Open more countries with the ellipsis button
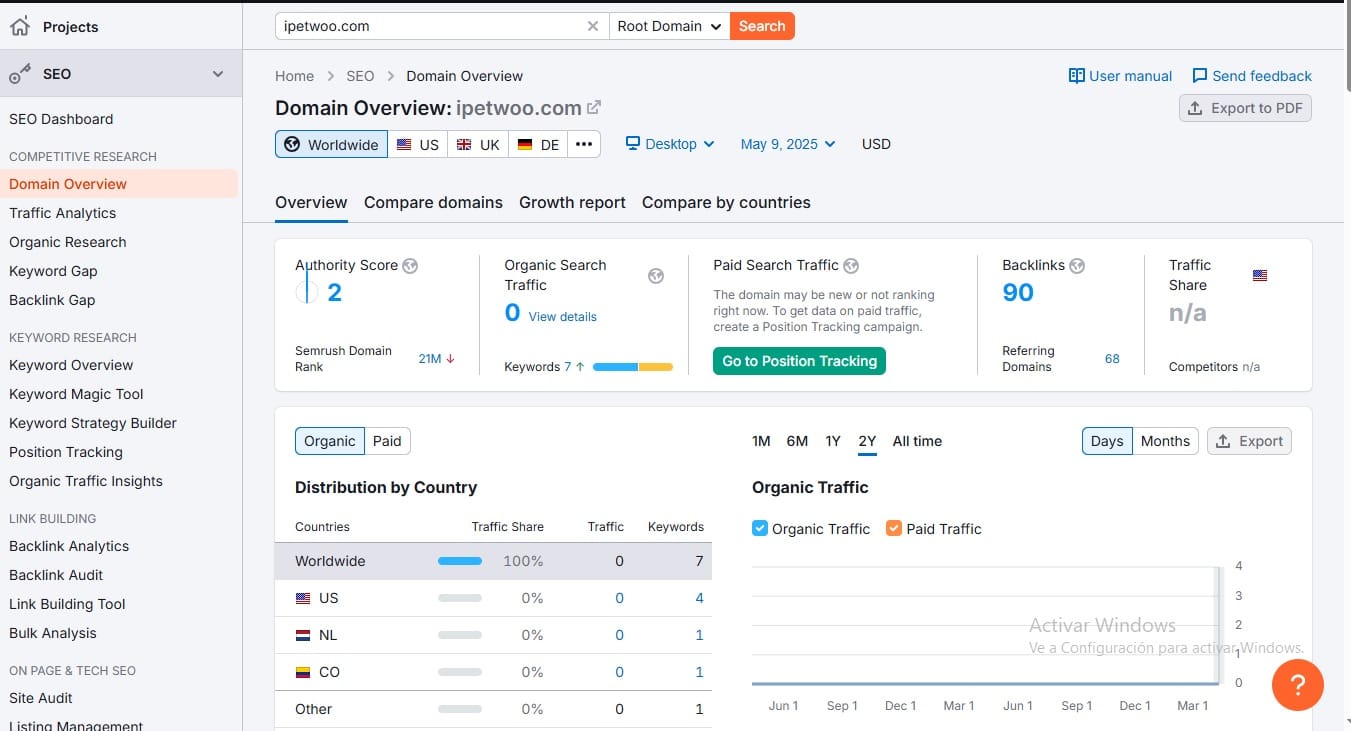The width and height of the screenshot is (1351, 731). 584,144
